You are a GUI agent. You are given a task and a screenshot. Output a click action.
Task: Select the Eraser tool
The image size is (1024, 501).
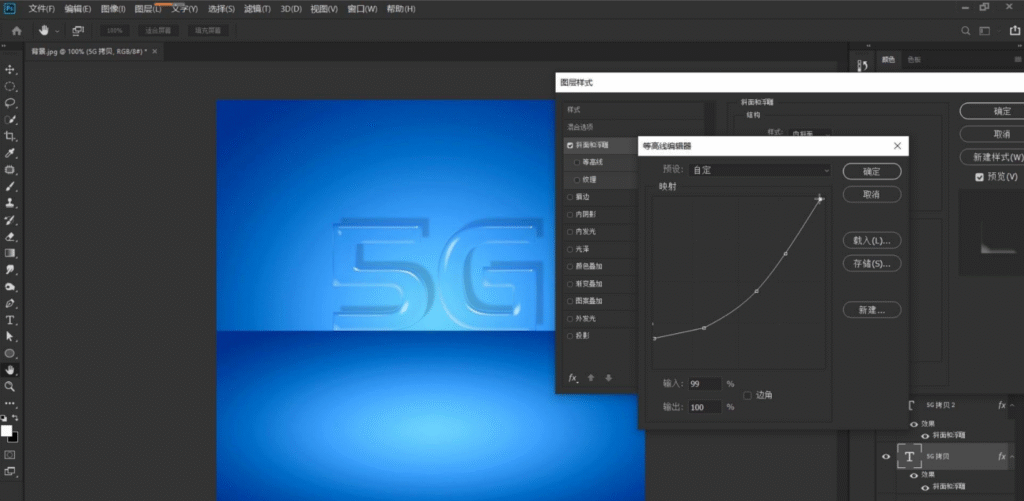pyautogui.click(x=10, y=236)
